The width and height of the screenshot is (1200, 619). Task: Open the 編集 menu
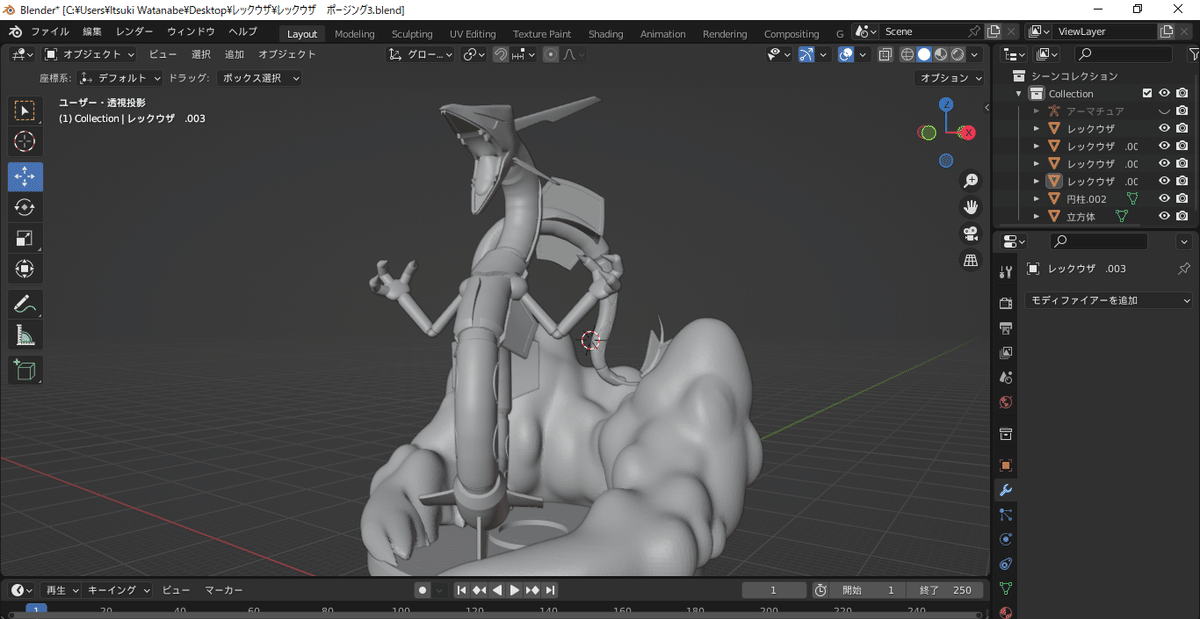click(x=92, y=32)
